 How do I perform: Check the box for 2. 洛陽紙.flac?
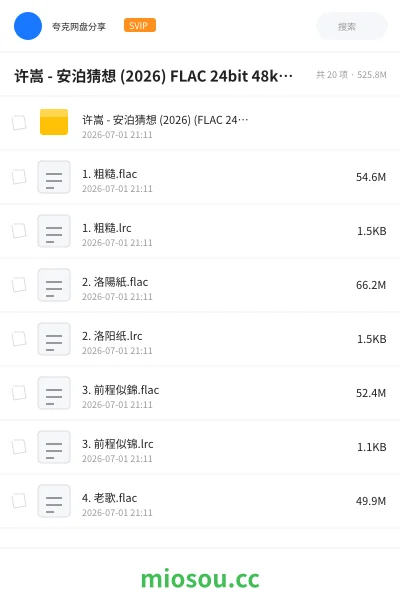pyautogui.click(x=19, y=285)
